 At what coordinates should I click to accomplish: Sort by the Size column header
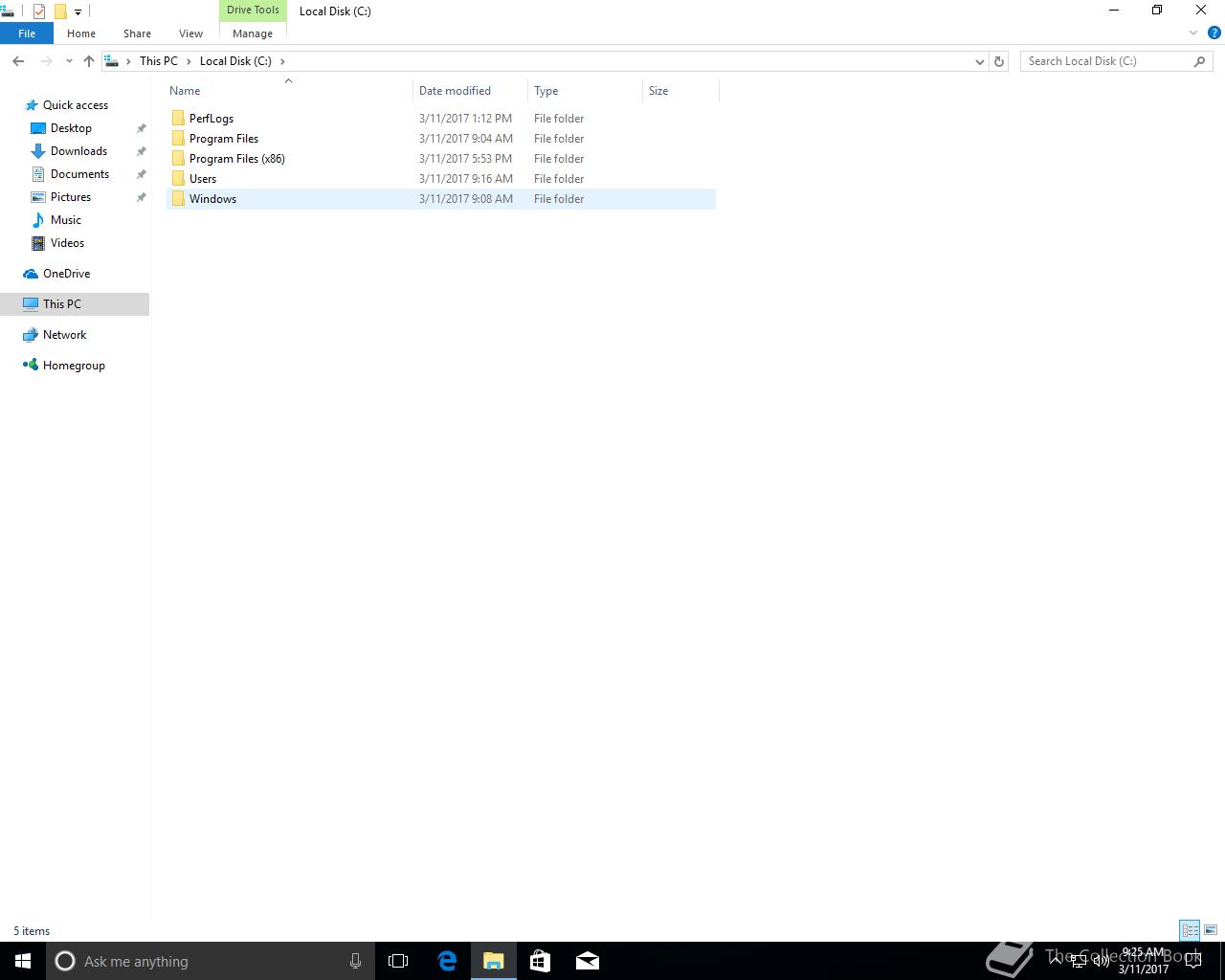(680, 91)
